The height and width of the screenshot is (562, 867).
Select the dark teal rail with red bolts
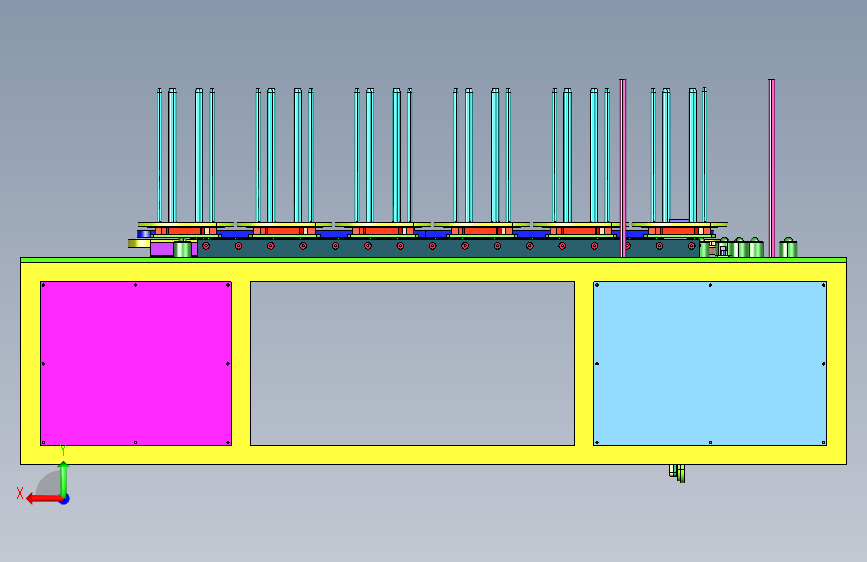point(448,247)
